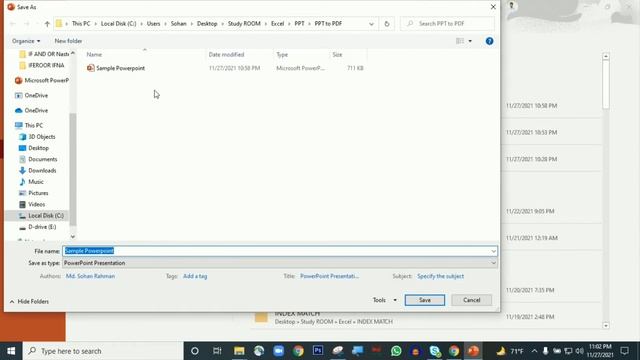Open the Tools dropdown

(x=384, y=300)
